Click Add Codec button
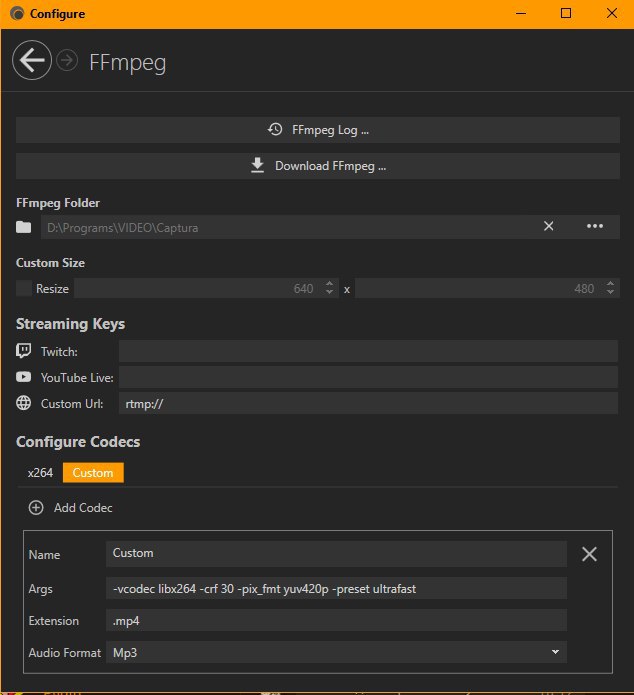Image resolution: width=634 pixels, height=695 pixels. 71,508
